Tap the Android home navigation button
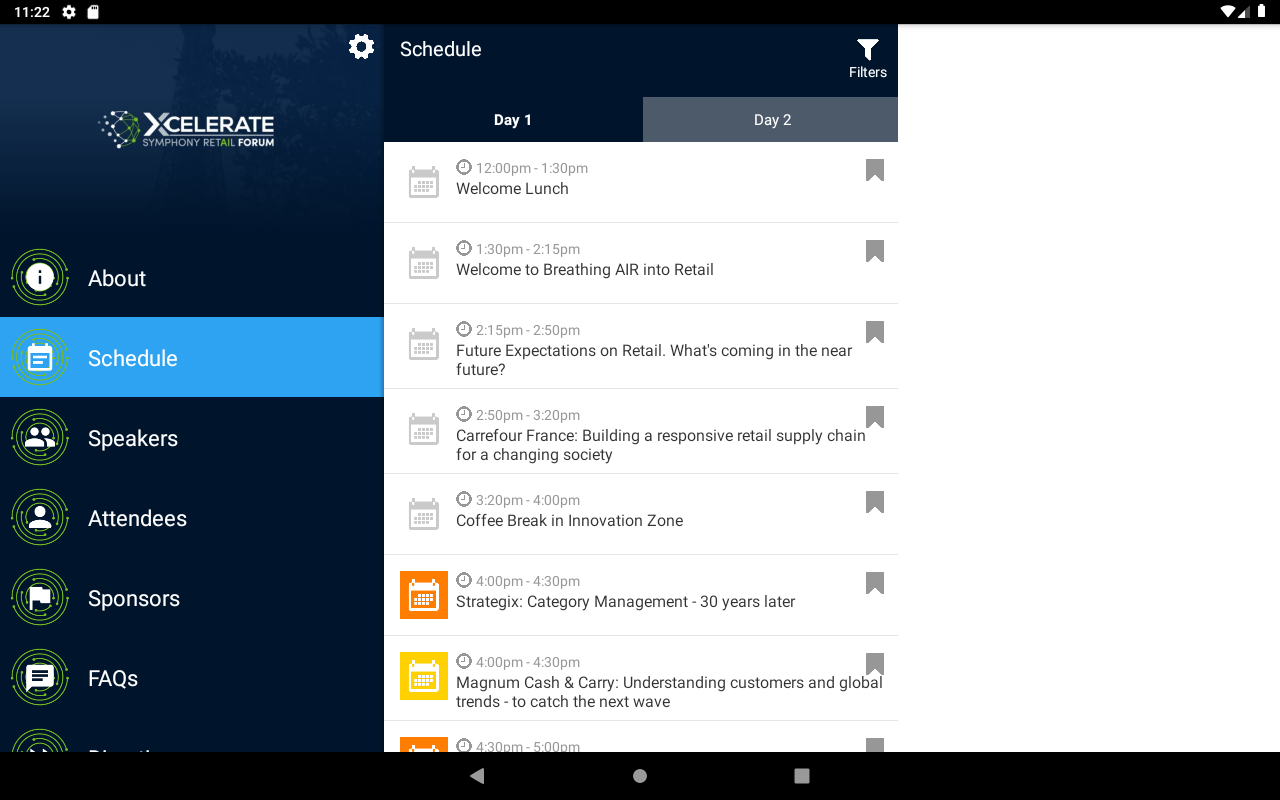This screenshot has width=1280, height=800. [x=640, y=776]
